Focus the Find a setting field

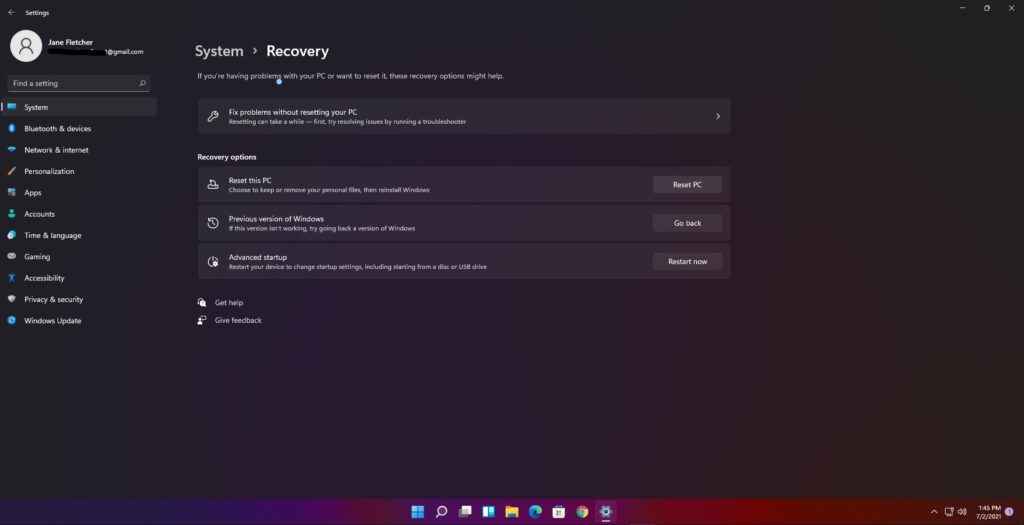(x=79, y=84)
